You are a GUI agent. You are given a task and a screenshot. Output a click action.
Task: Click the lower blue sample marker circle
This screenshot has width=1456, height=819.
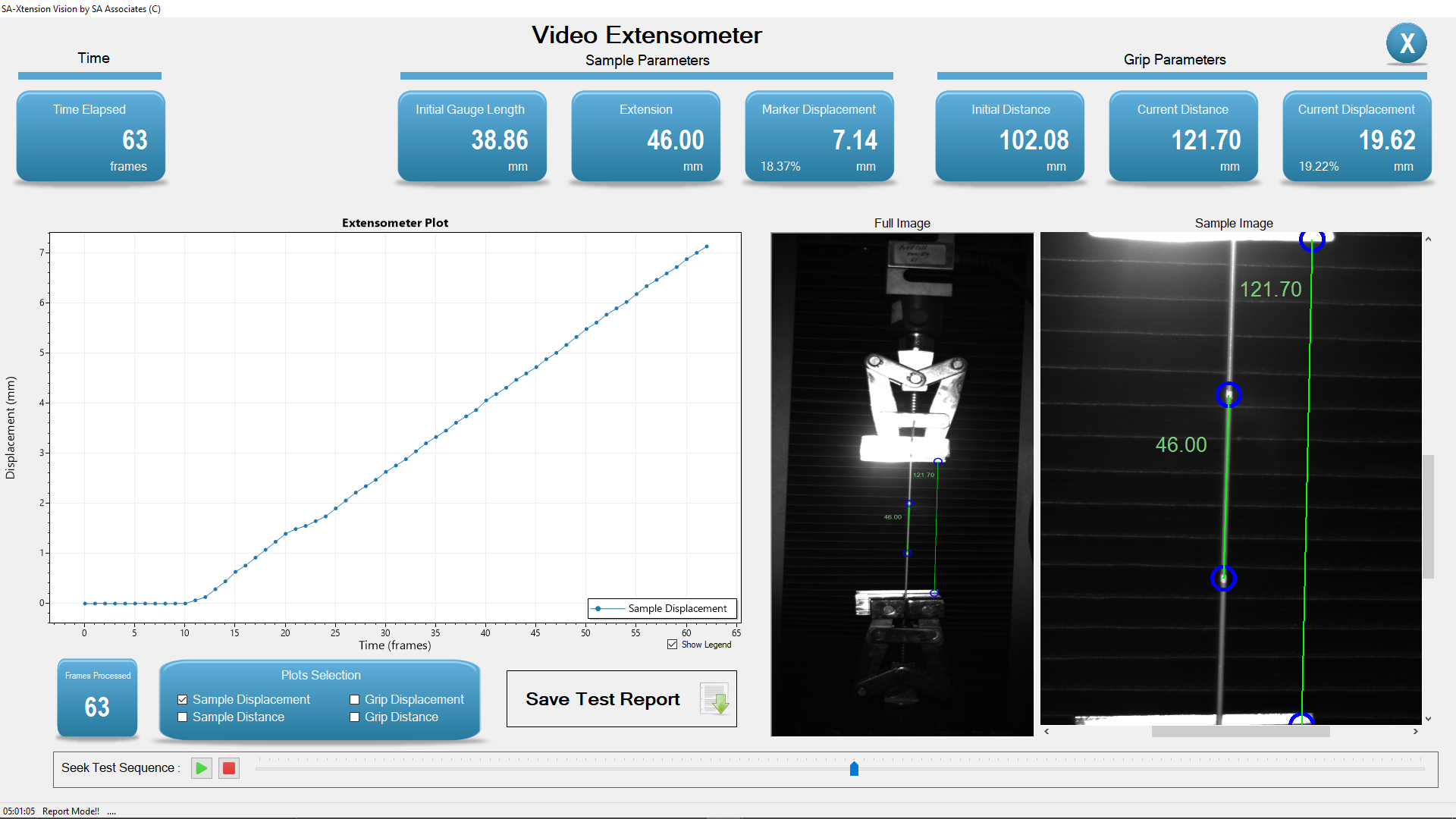tap(1223, 578)
